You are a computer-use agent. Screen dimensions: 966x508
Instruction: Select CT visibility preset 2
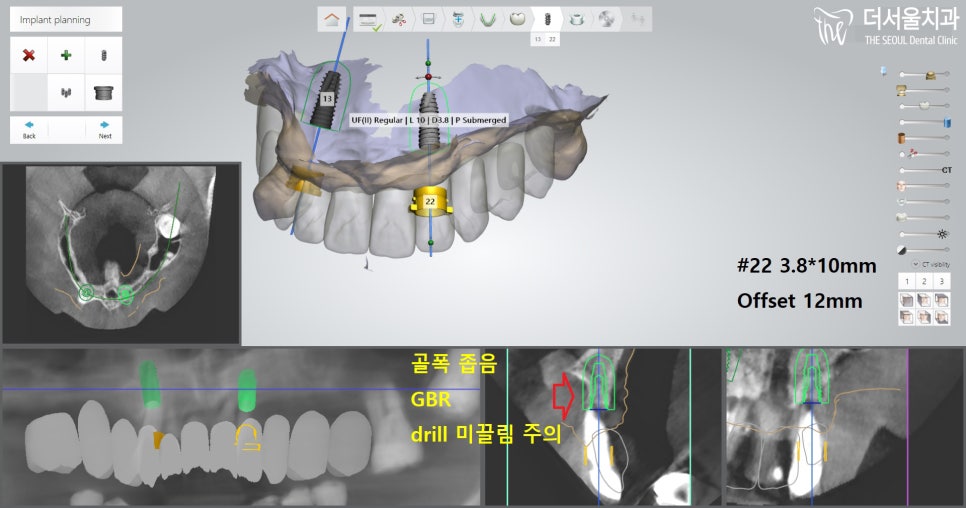coord(926,283)
